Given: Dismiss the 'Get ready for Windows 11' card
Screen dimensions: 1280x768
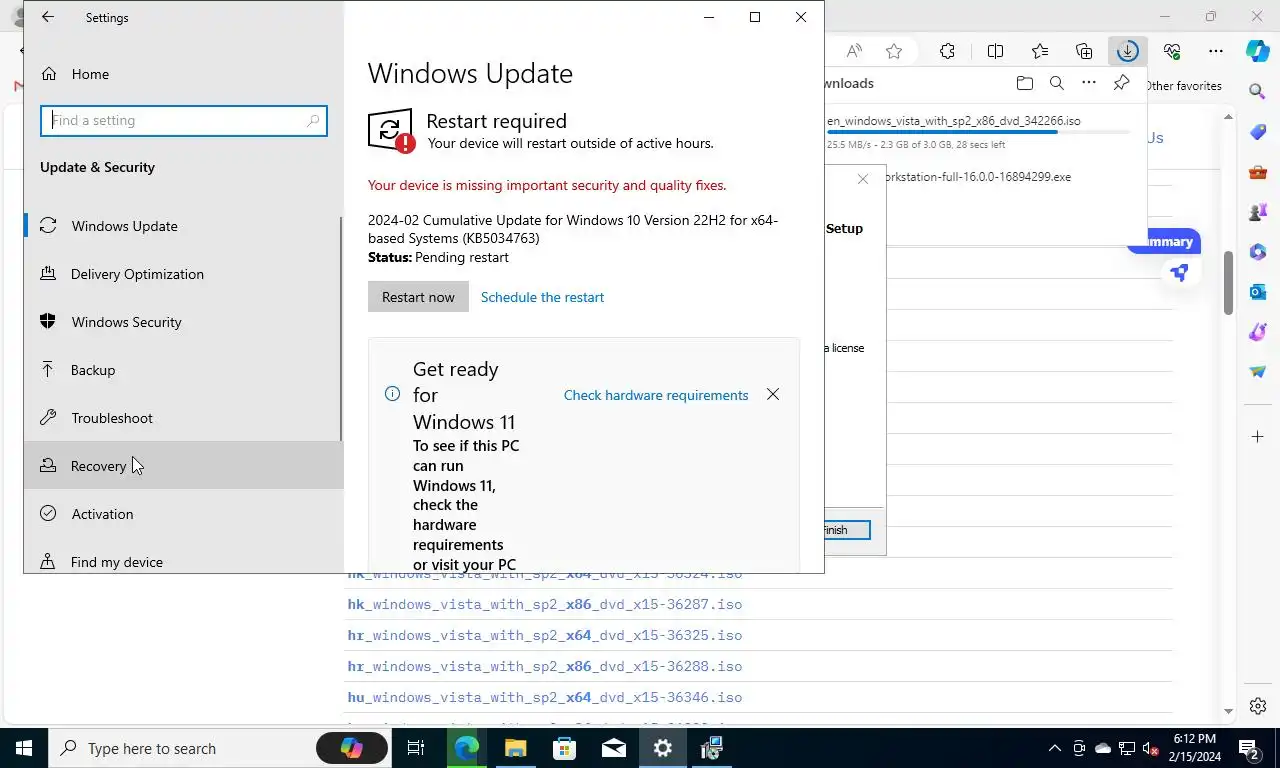Looking at the screenshot, I should tap(773, 394).
